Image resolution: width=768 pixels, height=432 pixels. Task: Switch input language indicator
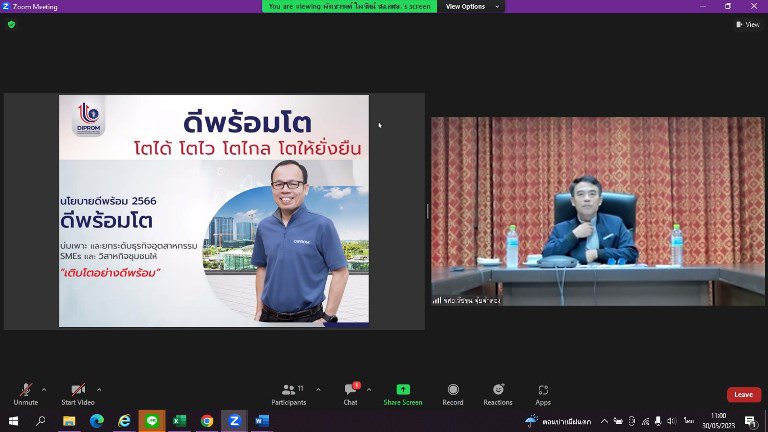[689, 421]
